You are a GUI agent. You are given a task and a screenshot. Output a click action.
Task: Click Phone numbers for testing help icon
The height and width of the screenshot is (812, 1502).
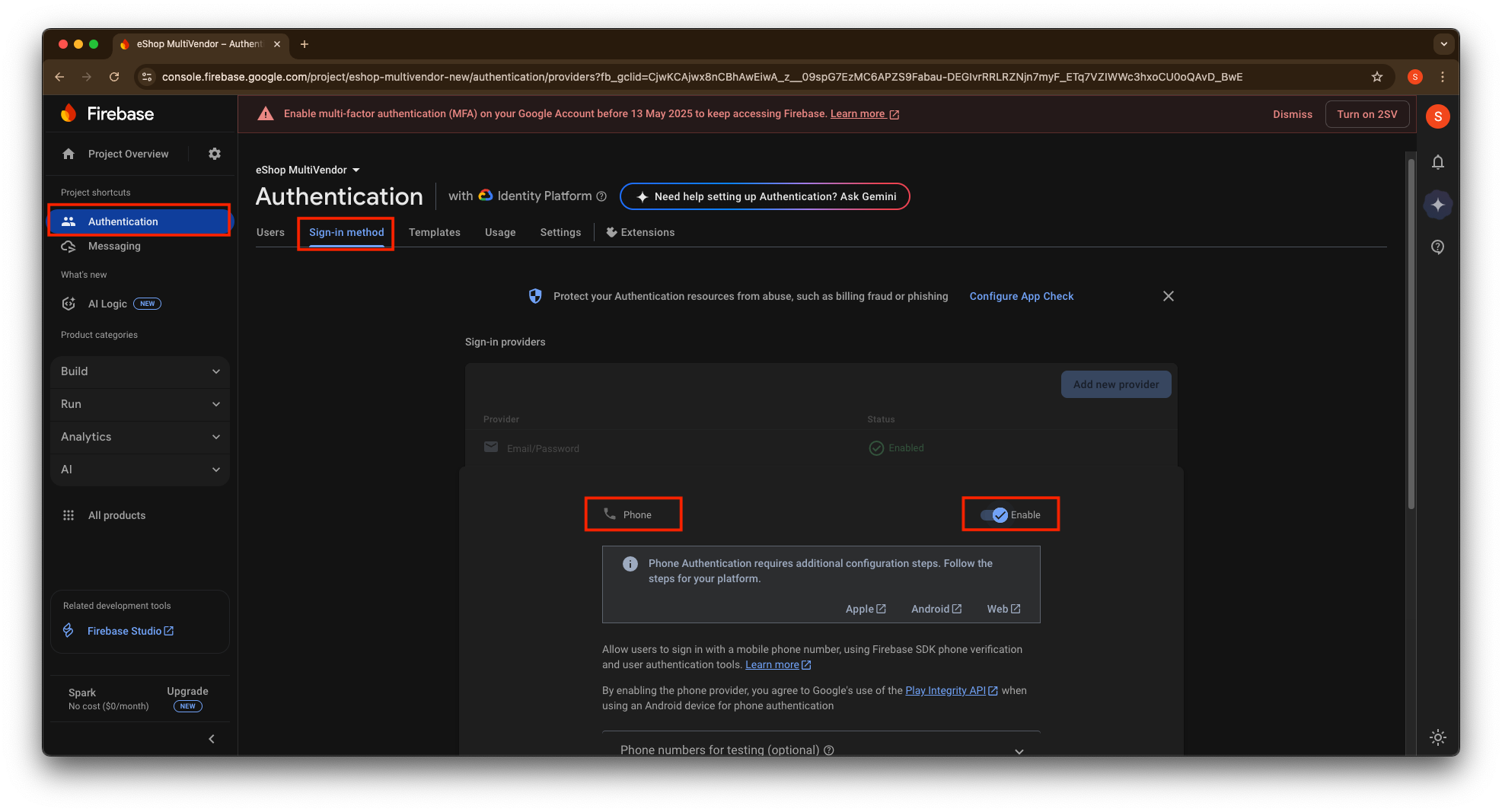(x=829, y=750)
